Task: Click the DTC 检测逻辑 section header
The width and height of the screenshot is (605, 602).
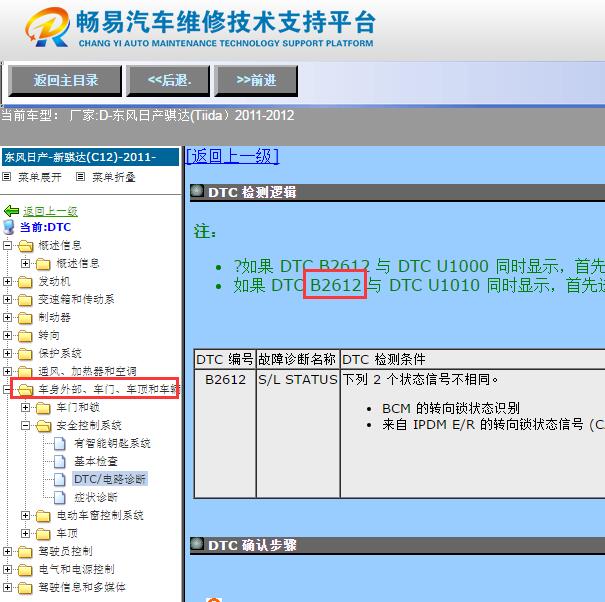Action: (x=397, y=192)
